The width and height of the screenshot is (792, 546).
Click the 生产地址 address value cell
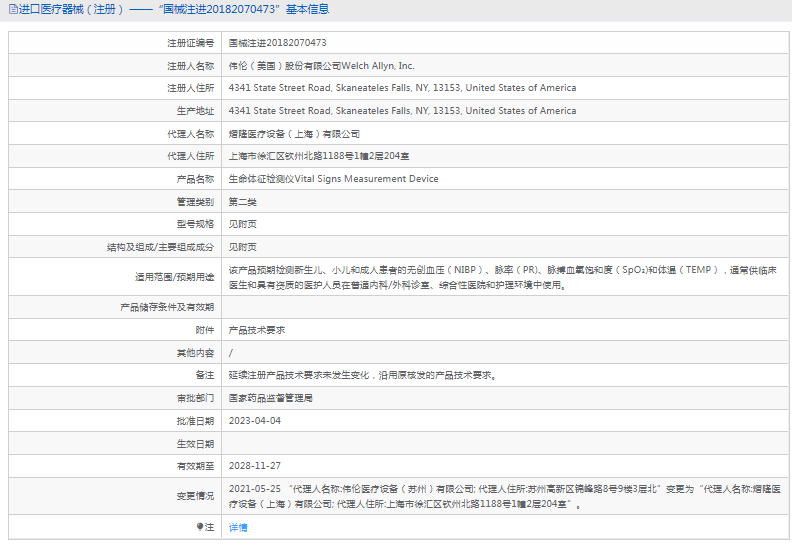[x=402, y=111]
